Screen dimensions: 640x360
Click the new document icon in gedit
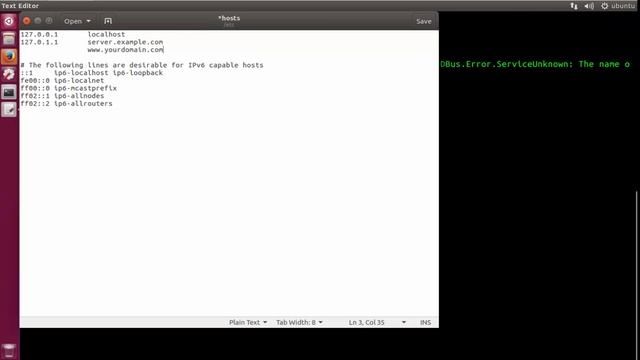[108, 21]
